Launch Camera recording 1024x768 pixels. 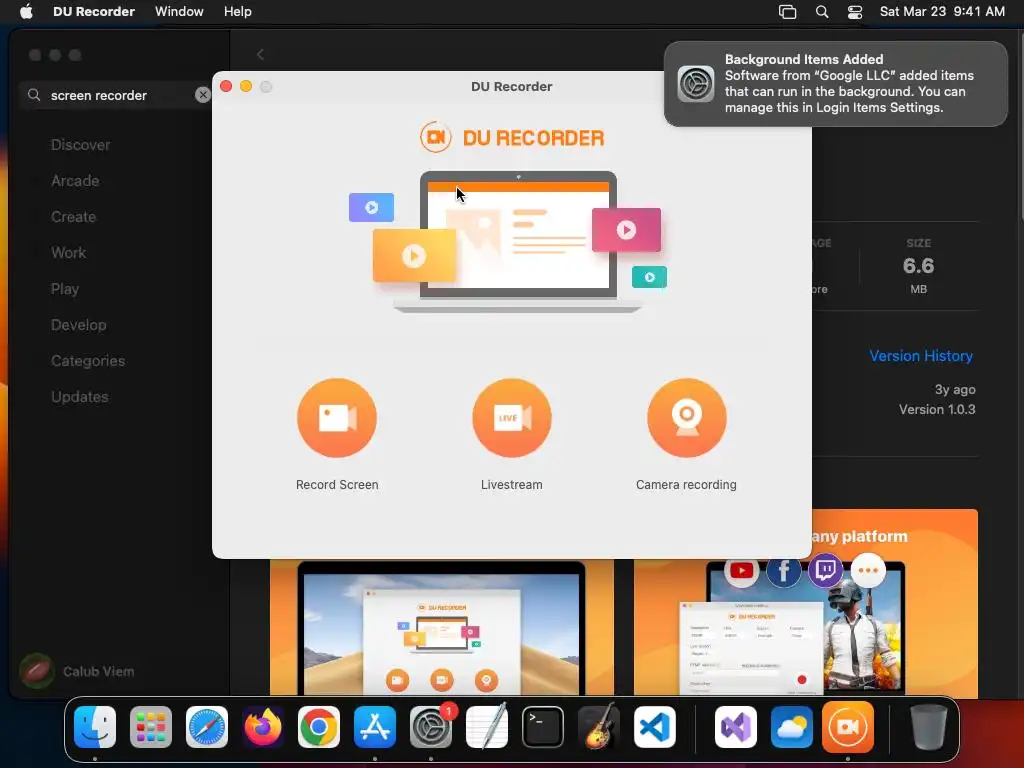[686, 418]
